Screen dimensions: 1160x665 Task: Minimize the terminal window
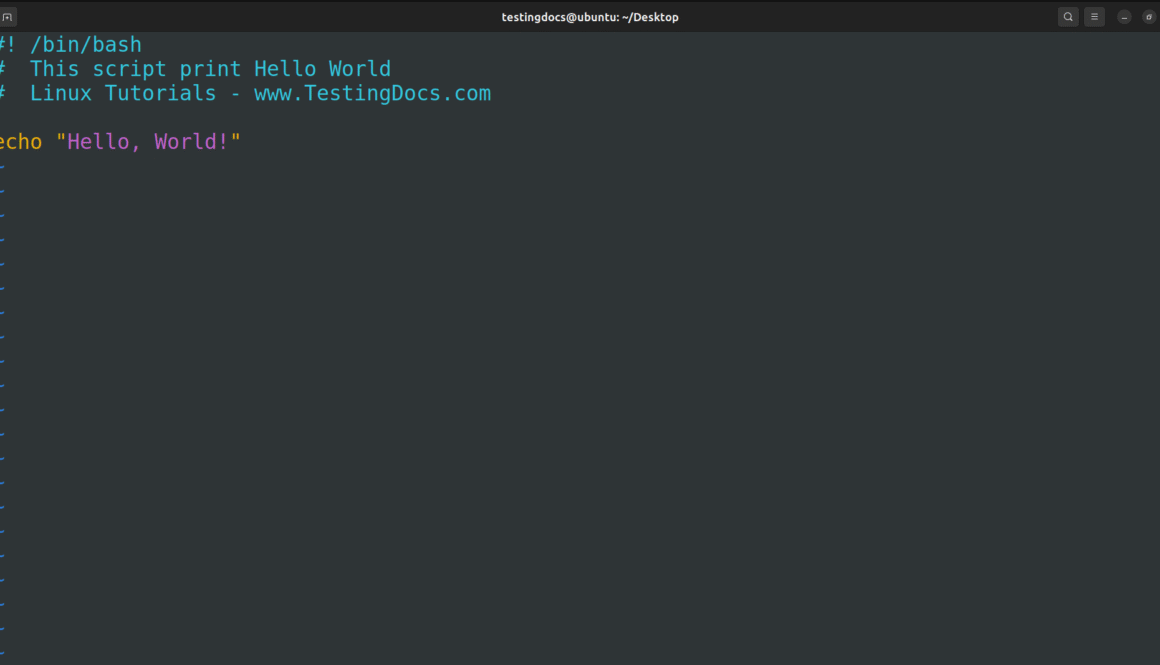1124,17
